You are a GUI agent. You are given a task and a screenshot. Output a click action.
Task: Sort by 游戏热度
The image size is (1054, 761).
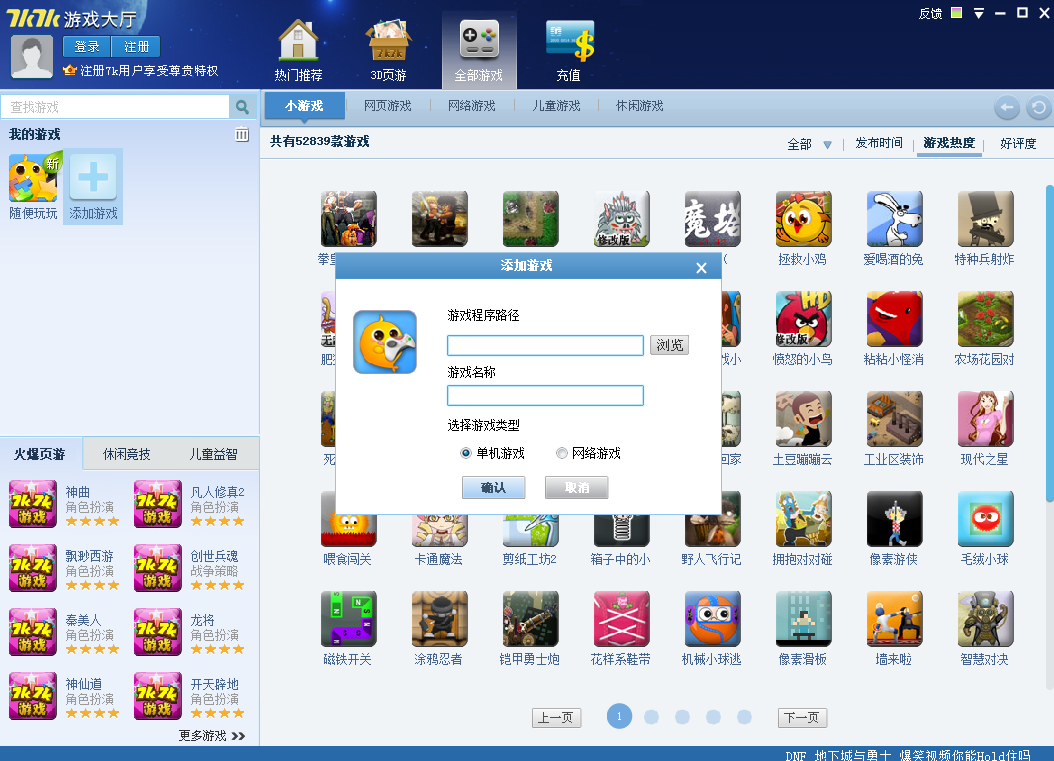(x=949, y=143)
